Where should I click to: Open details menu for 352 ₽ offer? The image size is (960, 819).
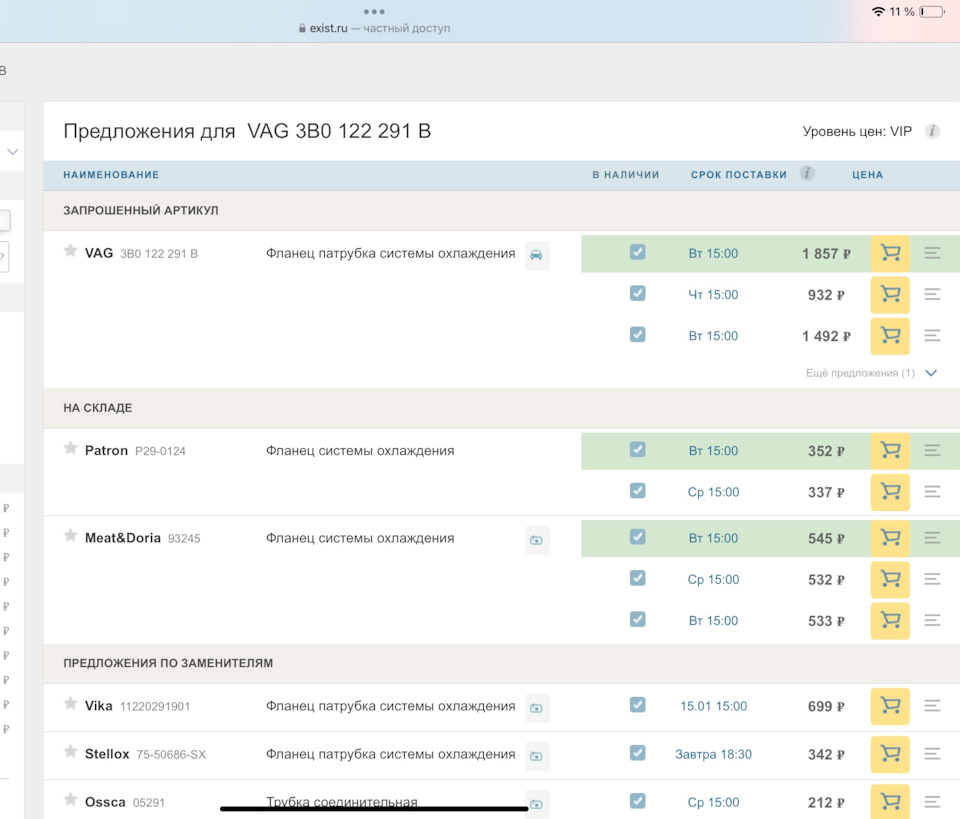[932, 451]
